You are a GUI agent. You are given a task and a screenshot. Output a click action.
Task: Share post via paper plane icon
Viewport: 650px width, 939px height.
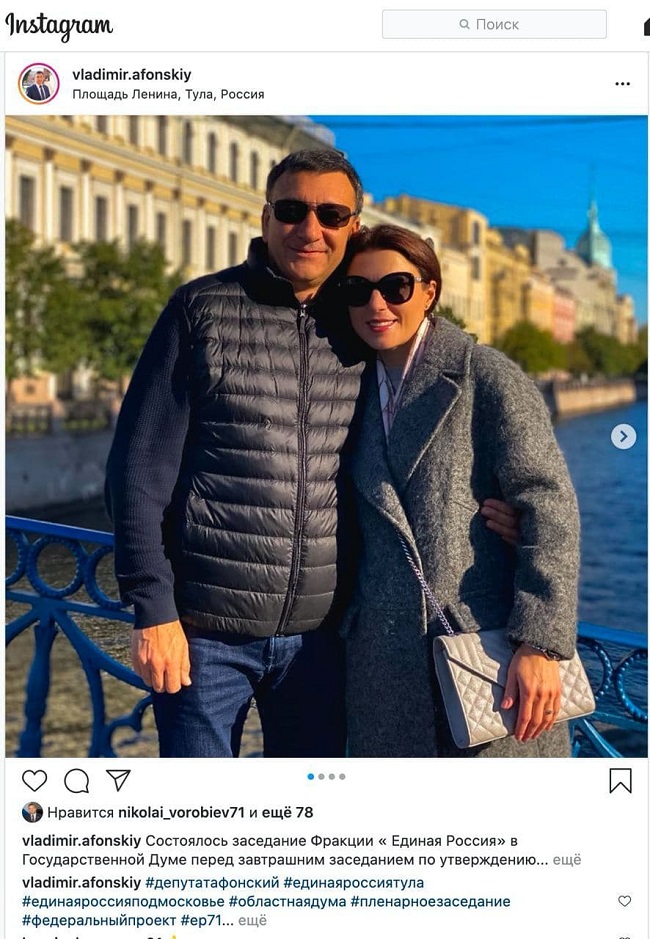[x=118, y=780]
